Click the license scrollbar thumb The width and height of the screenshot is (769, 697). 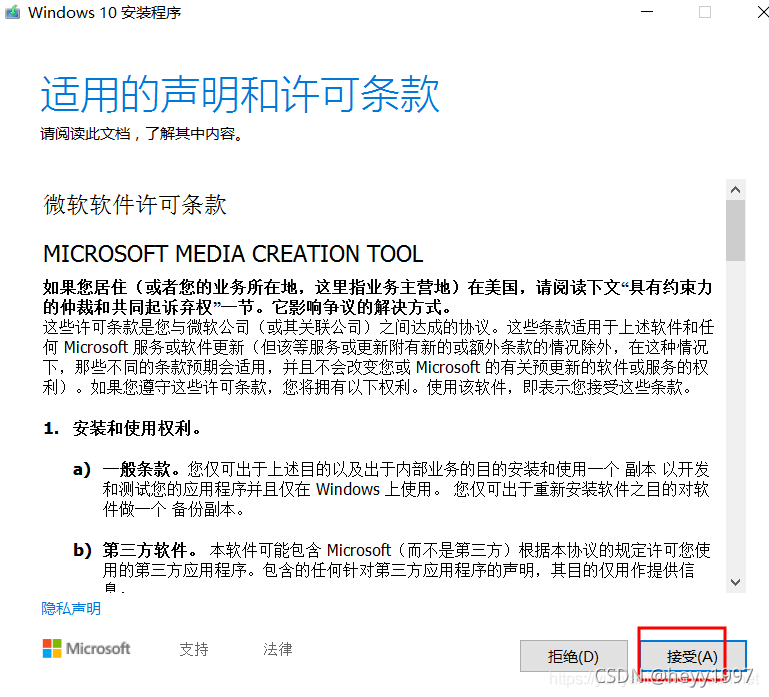click(x=735, y=230)
